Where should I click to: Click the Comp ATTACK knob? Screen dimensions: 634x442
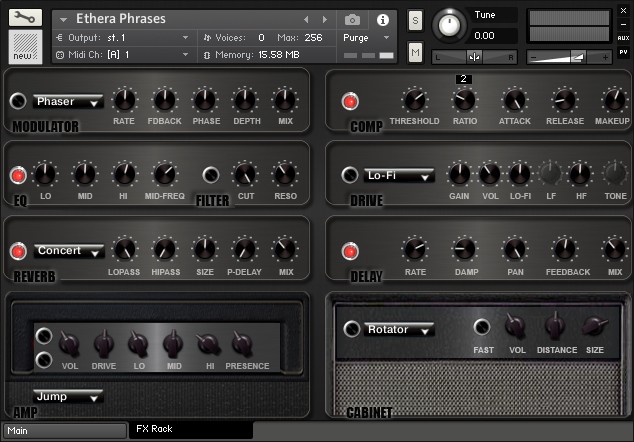pos(515,100)
